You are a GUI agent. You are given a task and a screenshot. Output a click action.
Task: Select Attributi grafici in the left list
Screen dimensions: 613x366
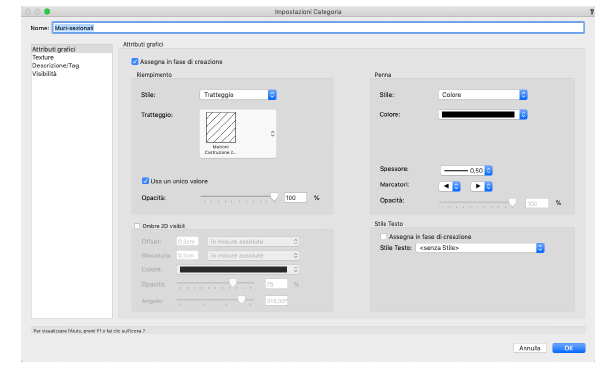(x=72, y=49)
